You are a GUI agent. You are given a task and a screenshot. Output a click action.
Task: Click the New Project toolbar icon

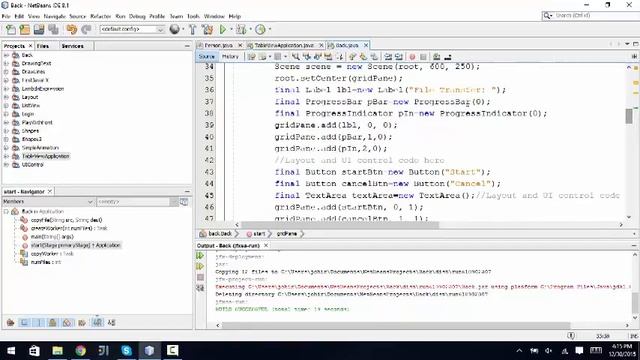pos(25,29)
